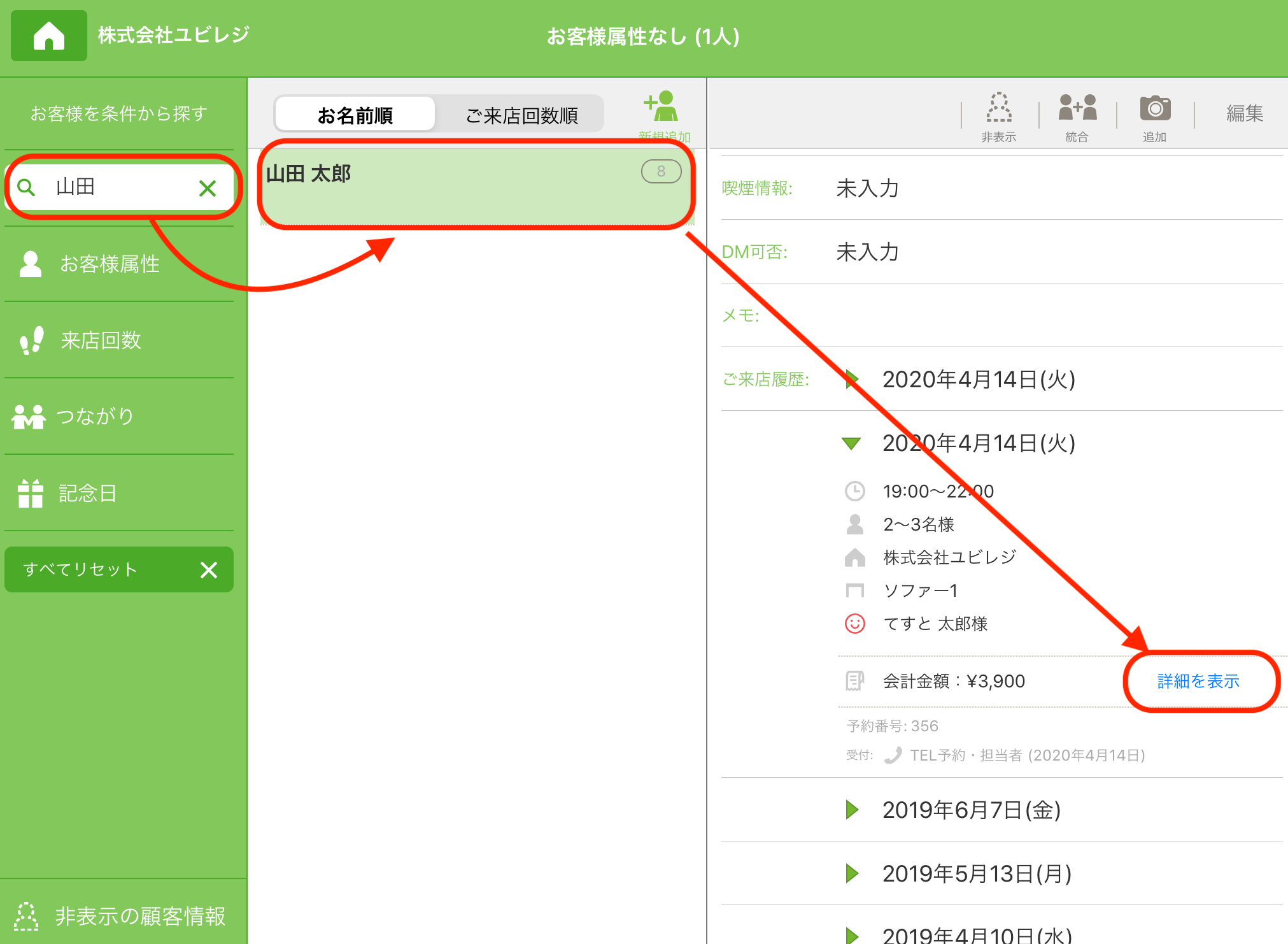Expand first 2020年4月14日(火) visit entry
This screenshot has height=944, width=1288.
[852, 380]
